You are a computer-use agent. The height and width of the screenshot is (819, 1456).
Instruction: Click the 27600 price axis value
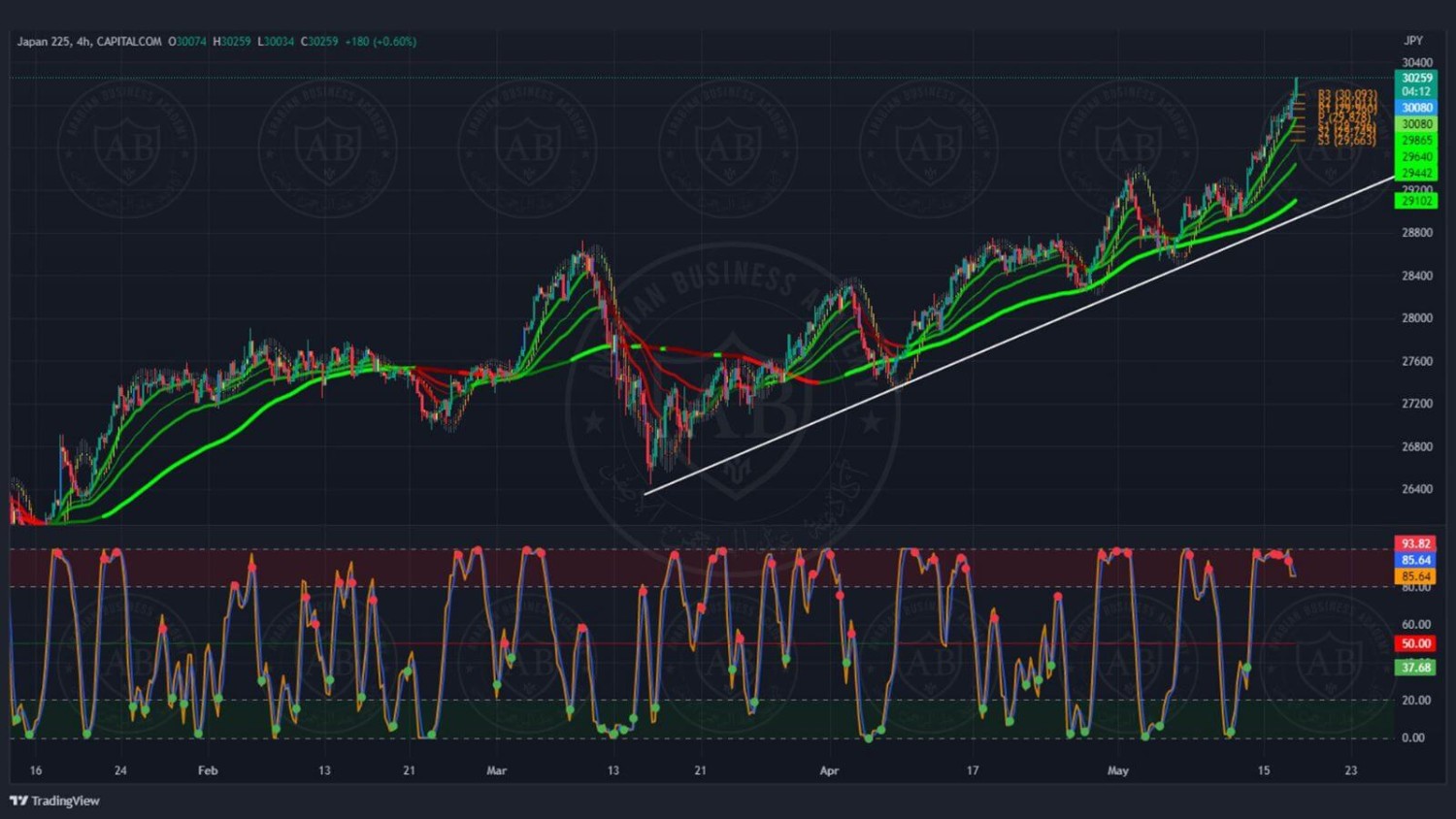click(x=1417, y=361)
